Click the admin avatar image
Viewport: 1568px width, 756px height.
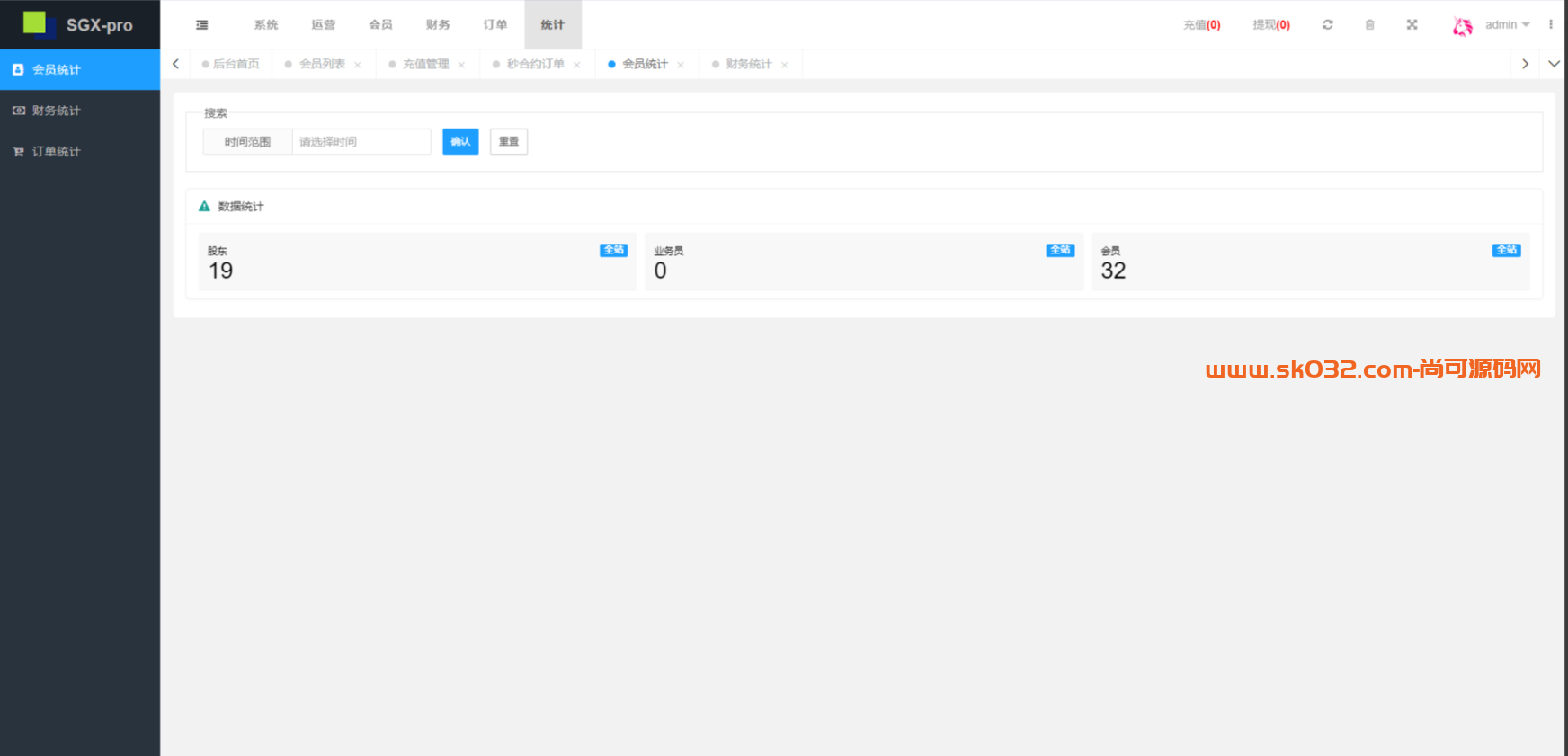[1463, 26]
